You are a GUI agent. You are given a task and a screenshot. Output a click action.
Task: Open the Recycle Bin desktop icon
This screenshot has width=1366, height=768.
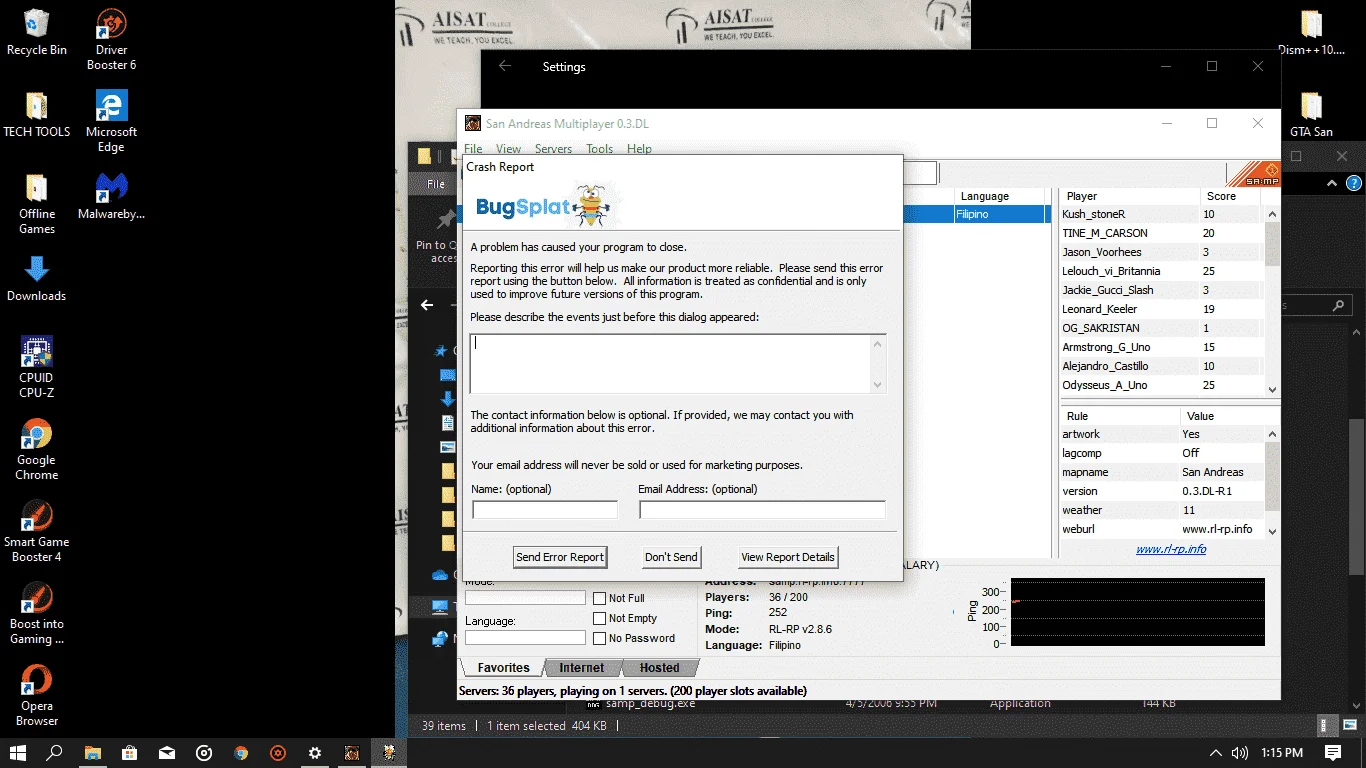[x=37, y=32]
